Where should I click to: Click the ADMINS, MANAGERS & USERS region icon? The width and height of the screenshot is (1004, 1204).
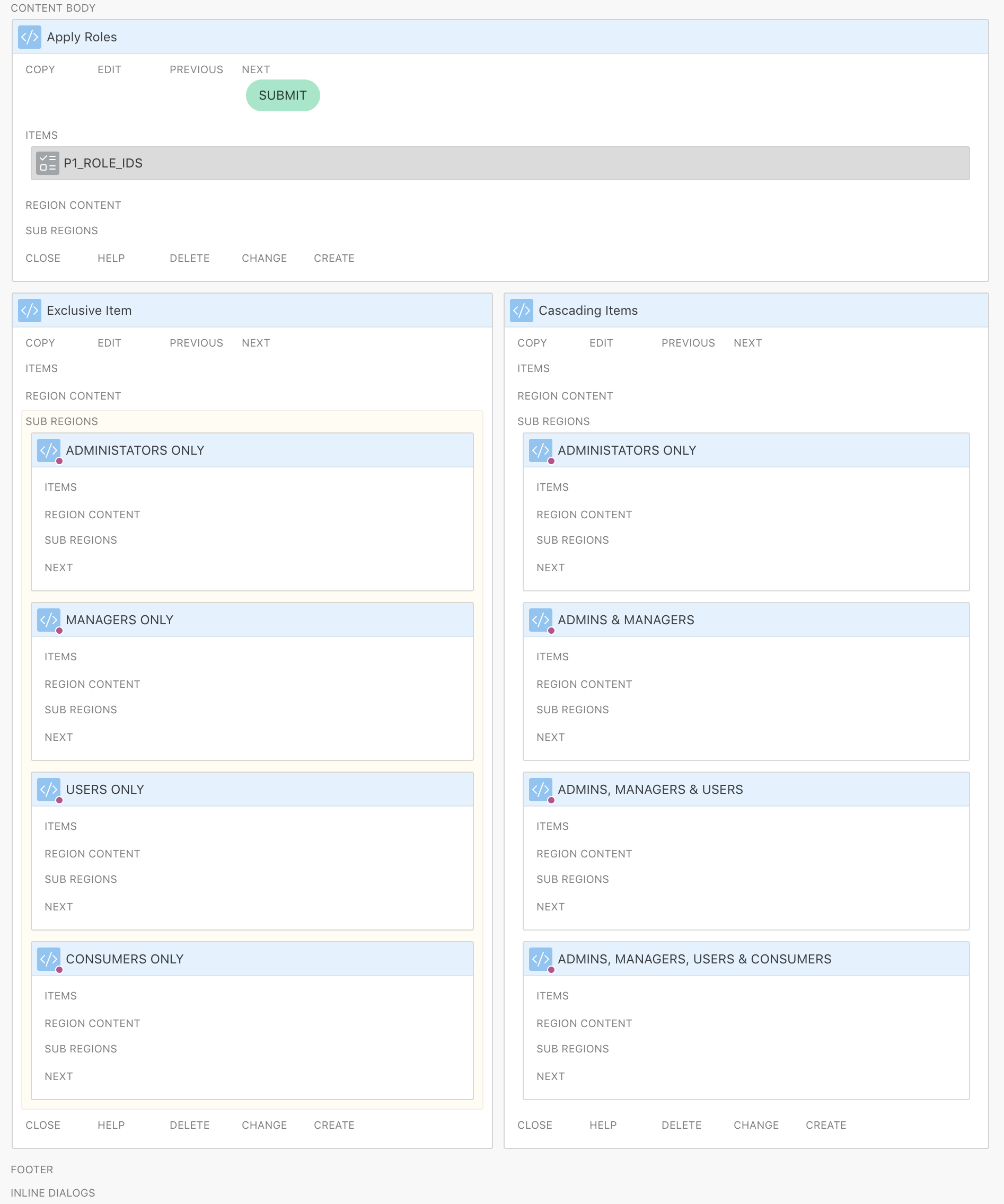540,790
